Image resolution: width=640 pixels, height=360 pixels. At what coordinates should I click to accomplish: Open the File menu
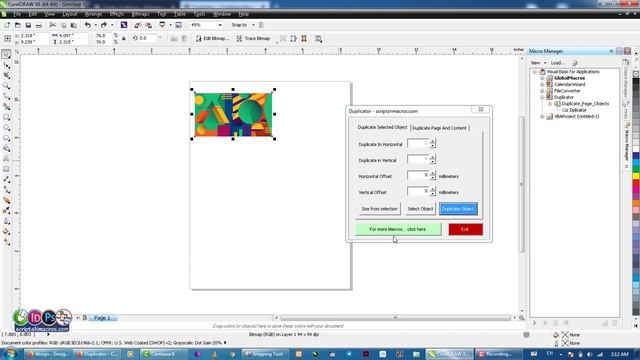click(x=17, y=14)
